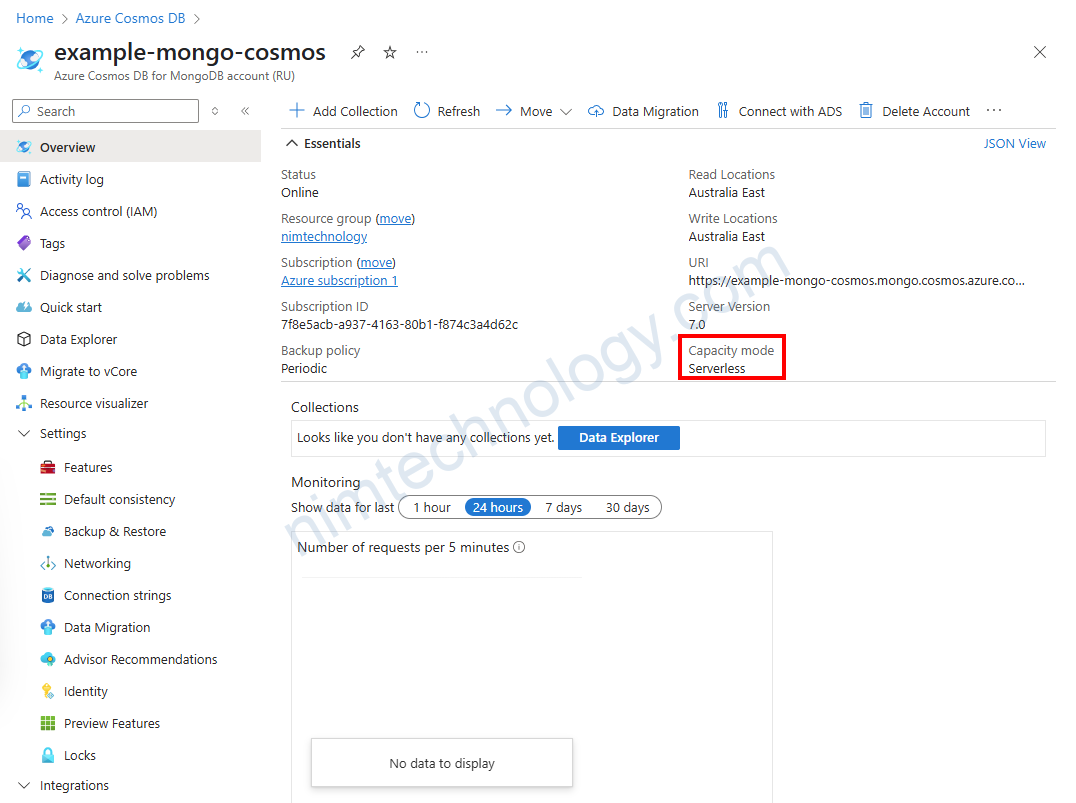Select the 1 hour time range
Screen dimensions: 1076x803
click(432, 507)
